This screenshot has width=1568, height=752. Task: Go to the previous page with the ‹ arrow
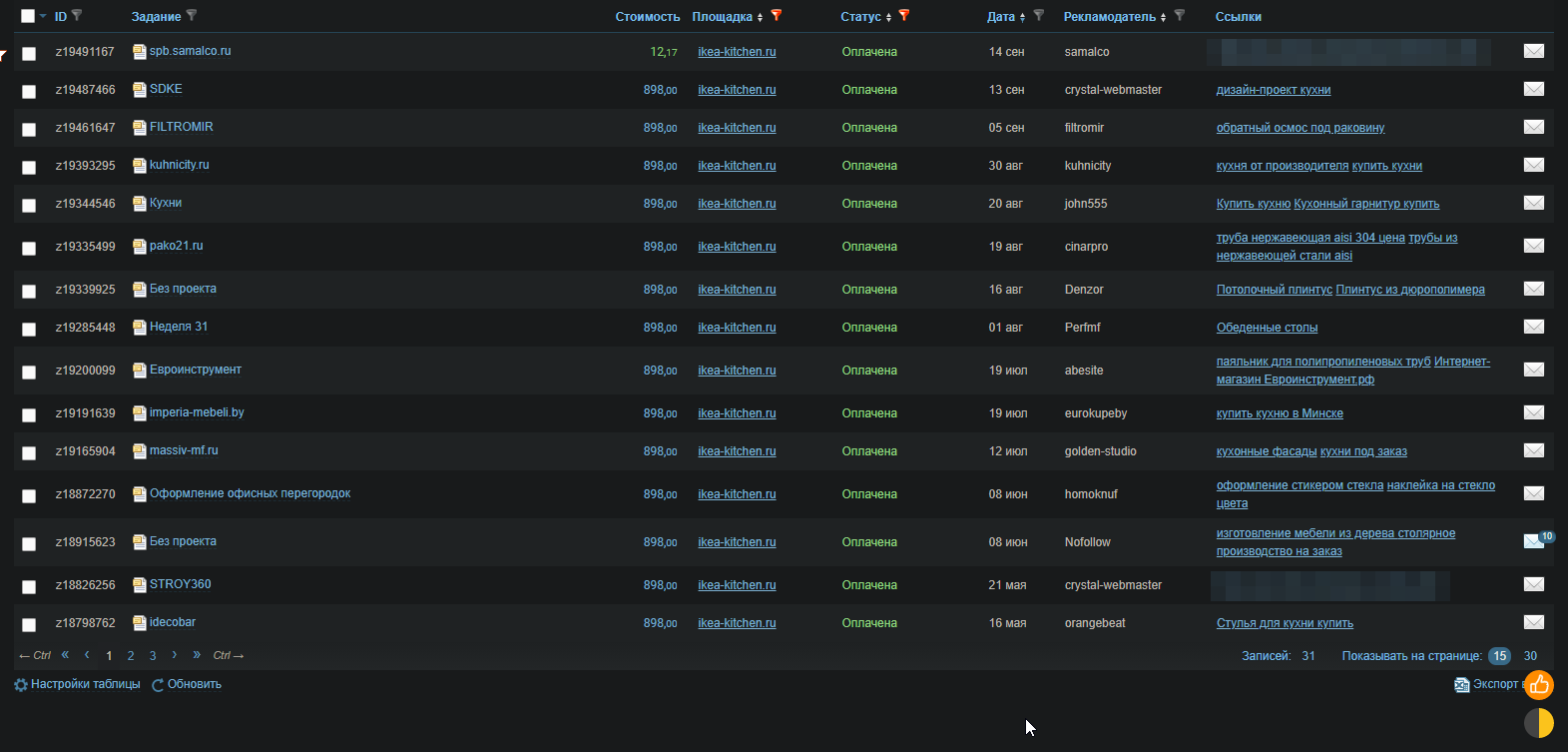(87, 655)
